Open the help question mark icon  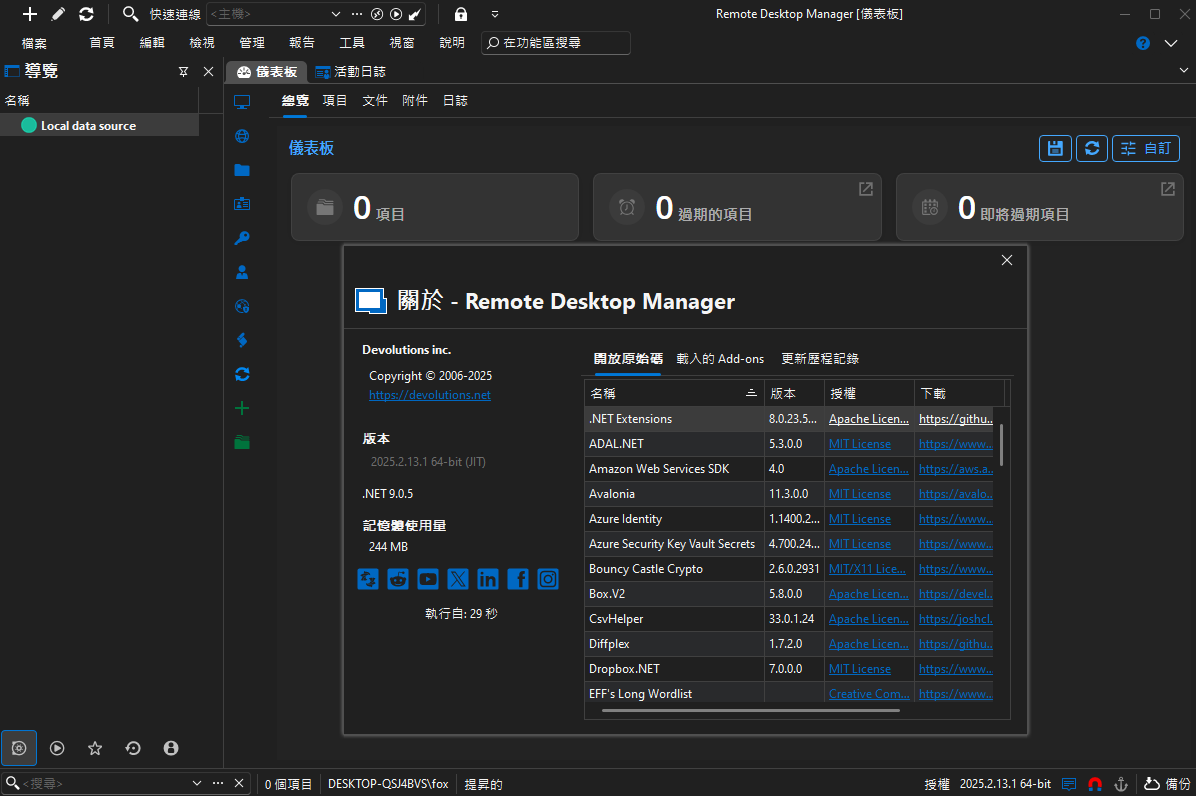coord(1143,43)
